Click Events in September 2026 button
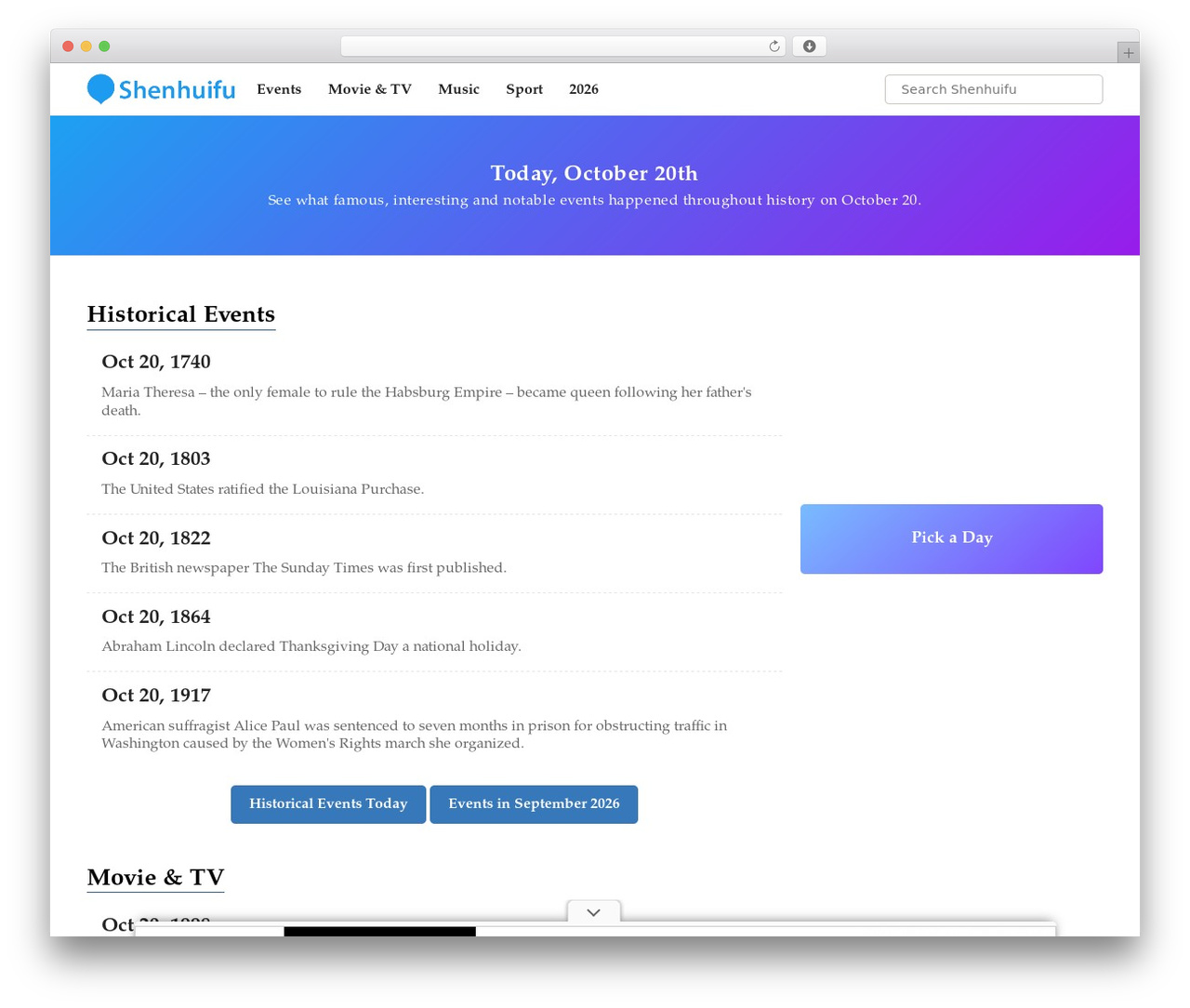1190x1008 pixels. point(534,804)
